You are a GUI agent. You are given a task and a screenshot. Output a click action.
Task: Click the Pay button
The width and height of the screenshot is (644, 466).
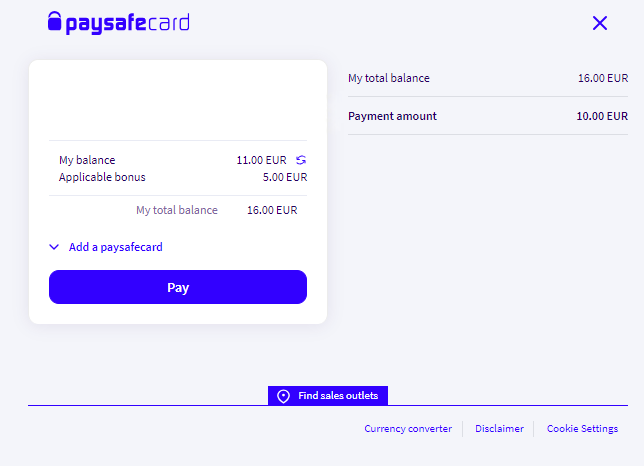178,287
